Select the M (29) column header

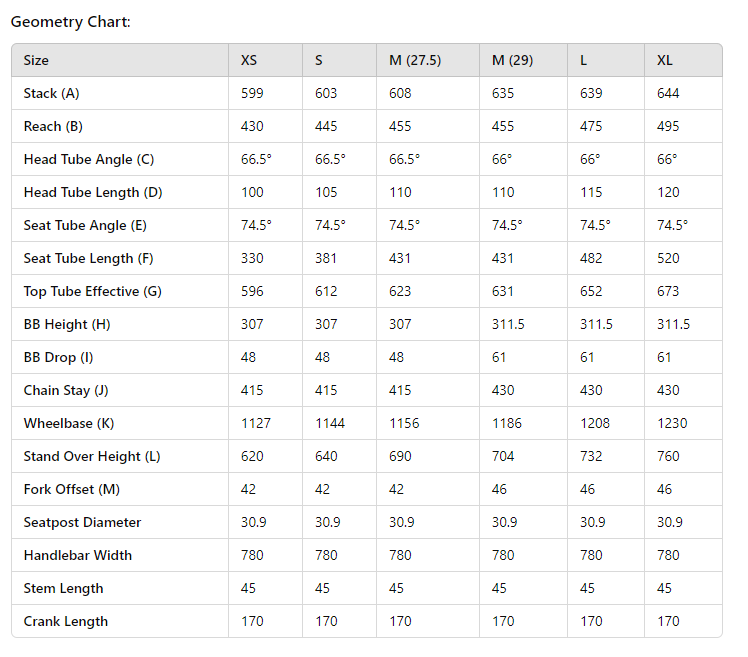click(512, 60)
